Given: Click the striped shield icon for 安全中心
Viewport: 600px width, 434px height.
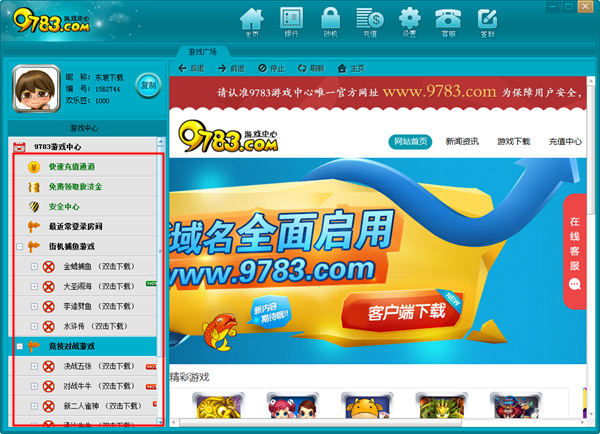Looking at the screenshot, I should [x=34, y=207].
